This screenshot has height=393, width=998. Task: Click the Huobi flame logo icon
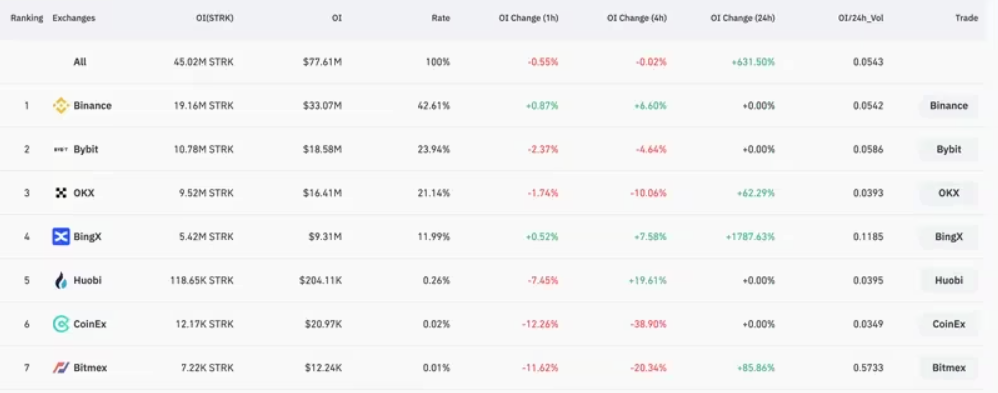[60, 280]
